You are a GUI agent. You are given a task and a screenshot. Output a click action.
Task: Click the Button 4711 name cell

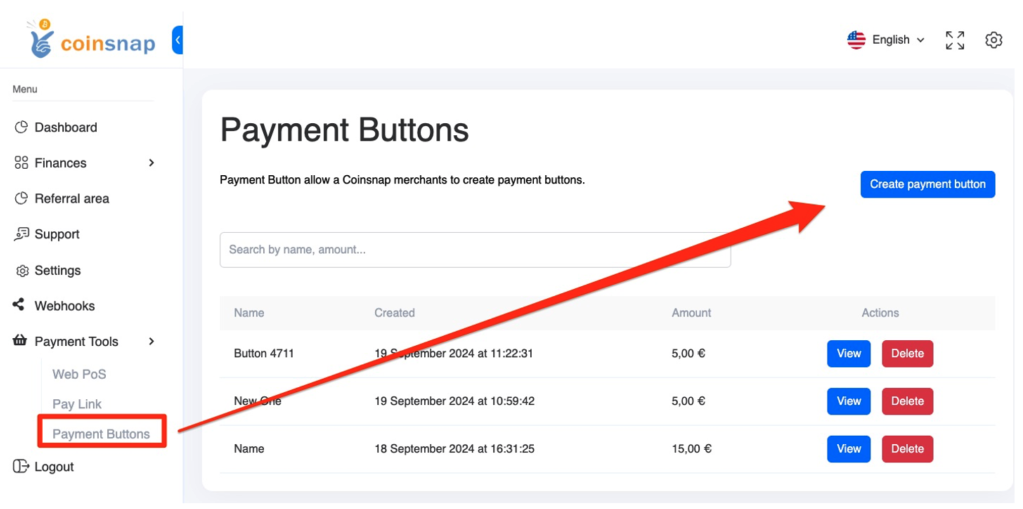tap(264, 354)
